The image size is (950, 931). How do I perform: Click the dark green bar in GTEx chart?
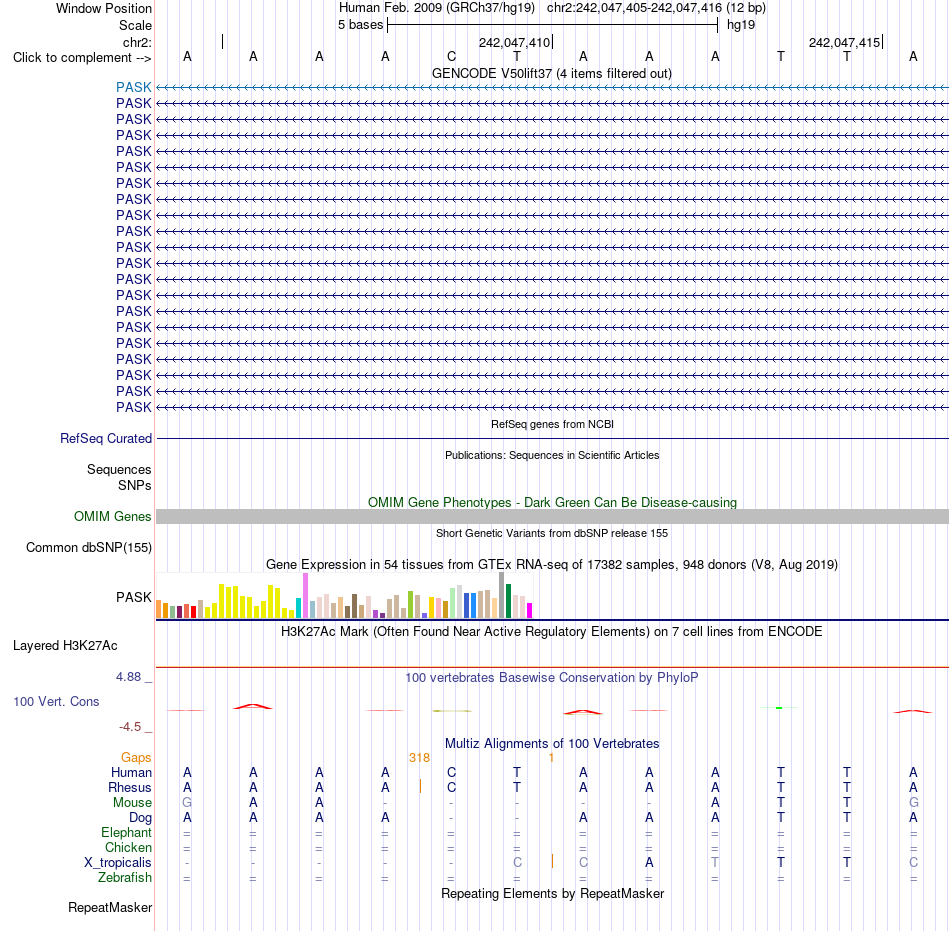pyautogui.click(x=508, y=601)
